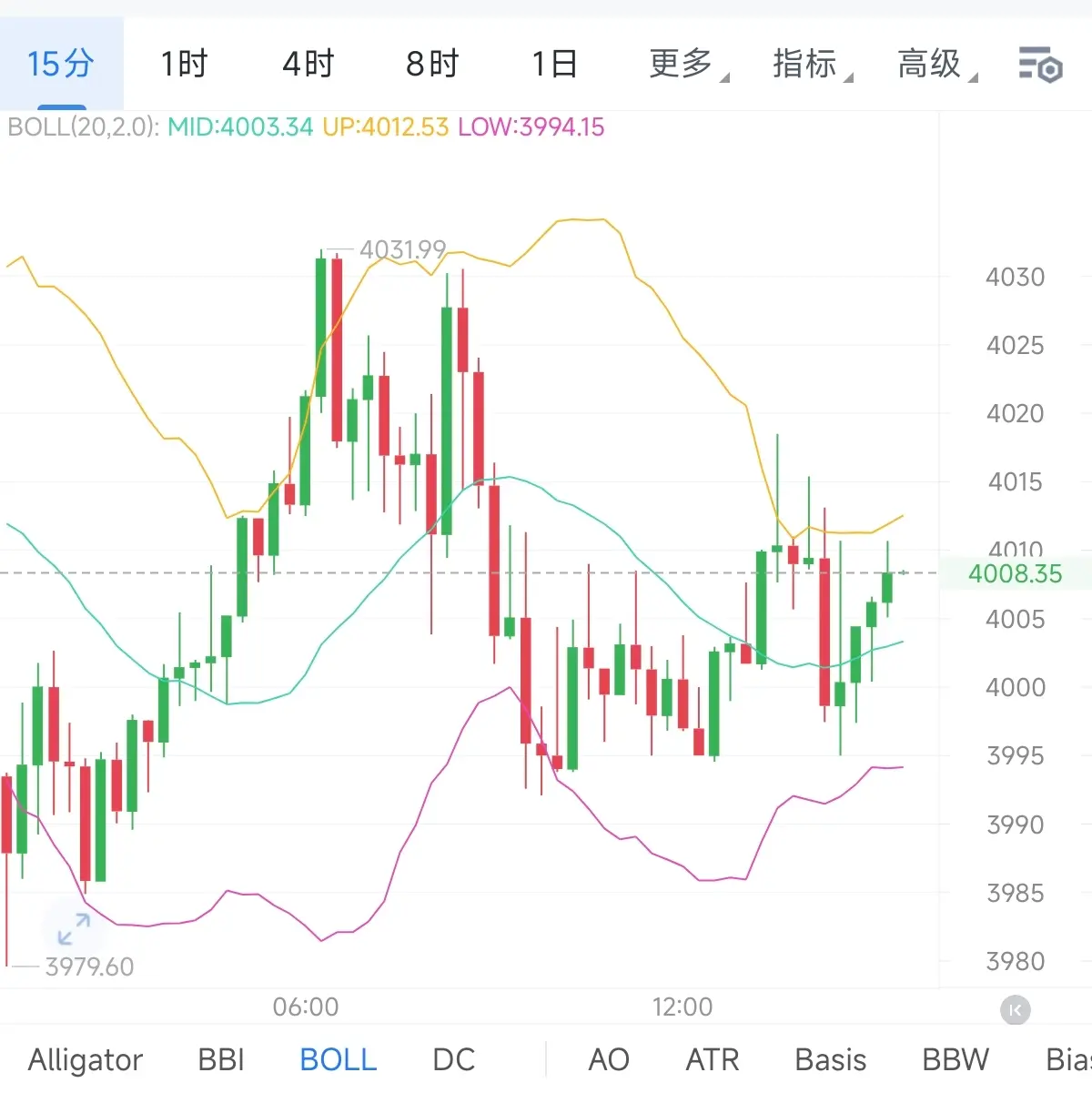Switch to the 1日 timeframe
1092x1103 pixels.
pos(555,65)
